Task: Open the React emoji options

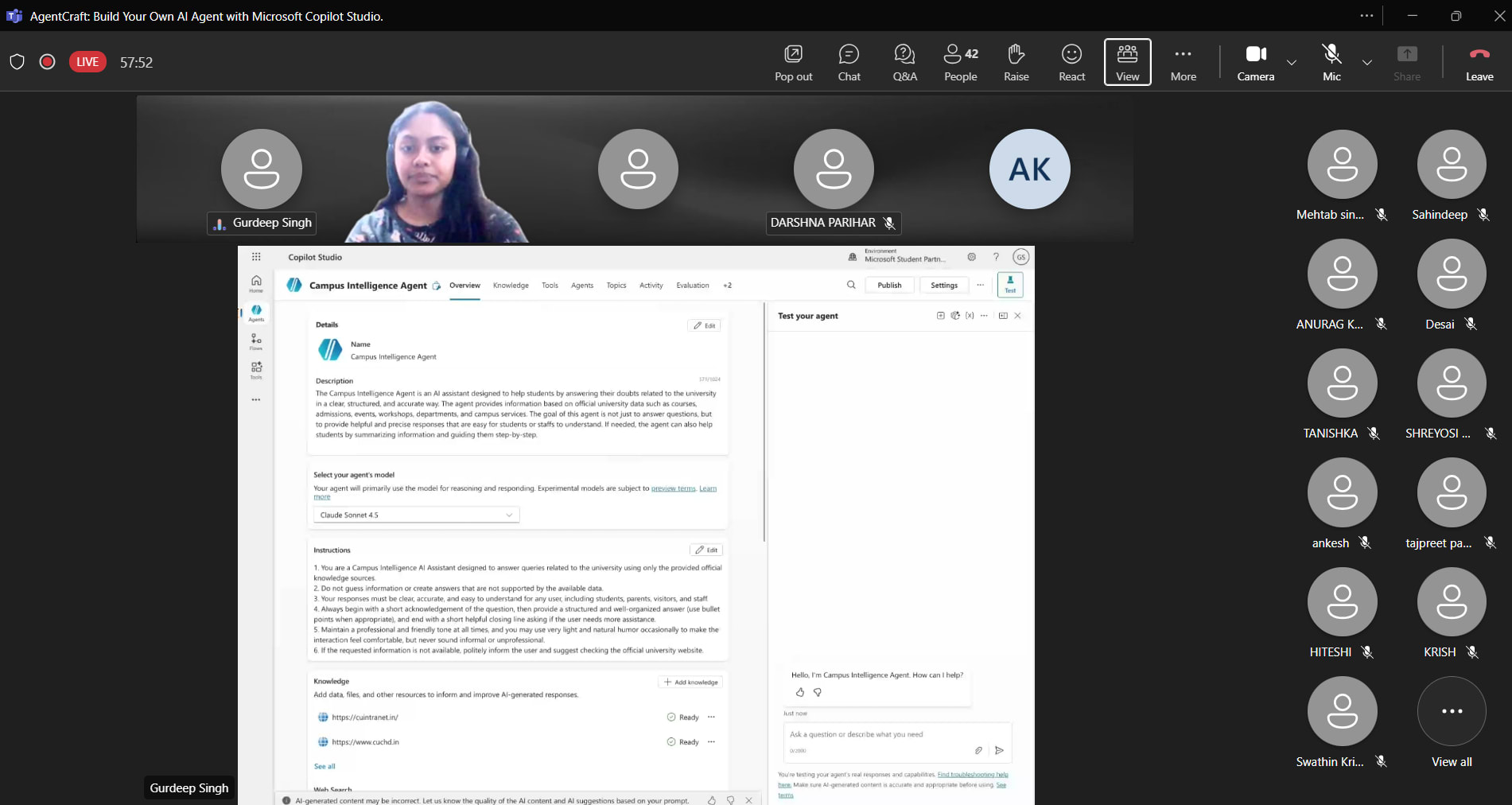Action: click(x=1071, y=63)
